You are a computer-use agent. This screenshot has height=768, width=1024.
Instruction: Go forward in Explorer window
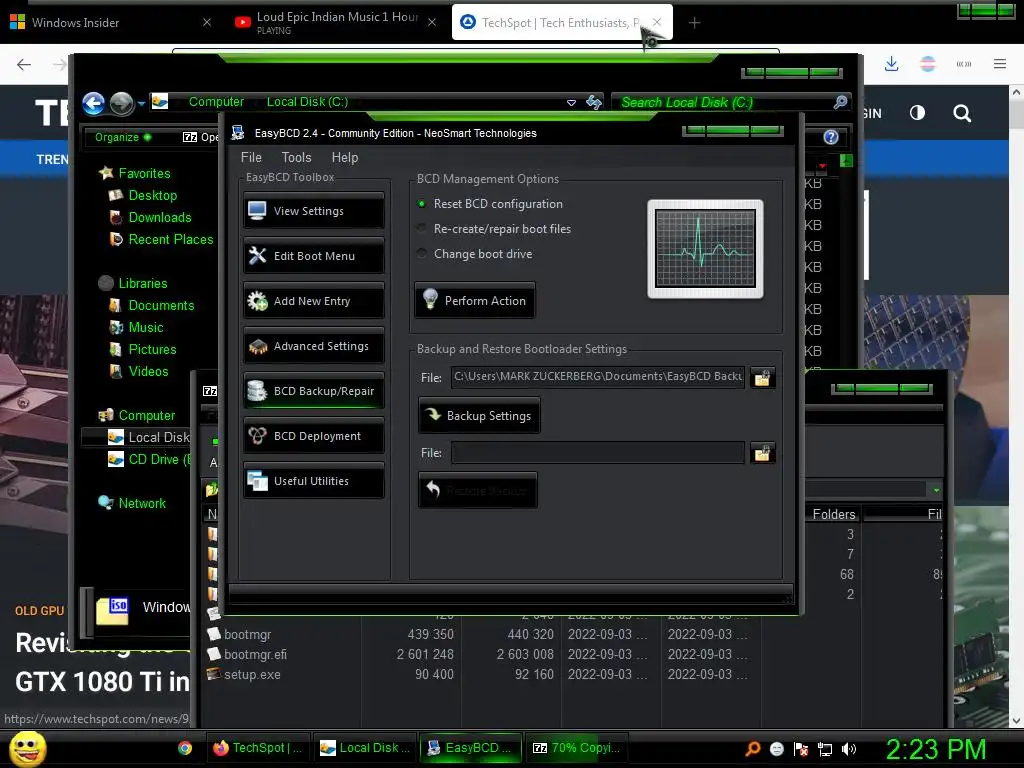tap(121, 103)
